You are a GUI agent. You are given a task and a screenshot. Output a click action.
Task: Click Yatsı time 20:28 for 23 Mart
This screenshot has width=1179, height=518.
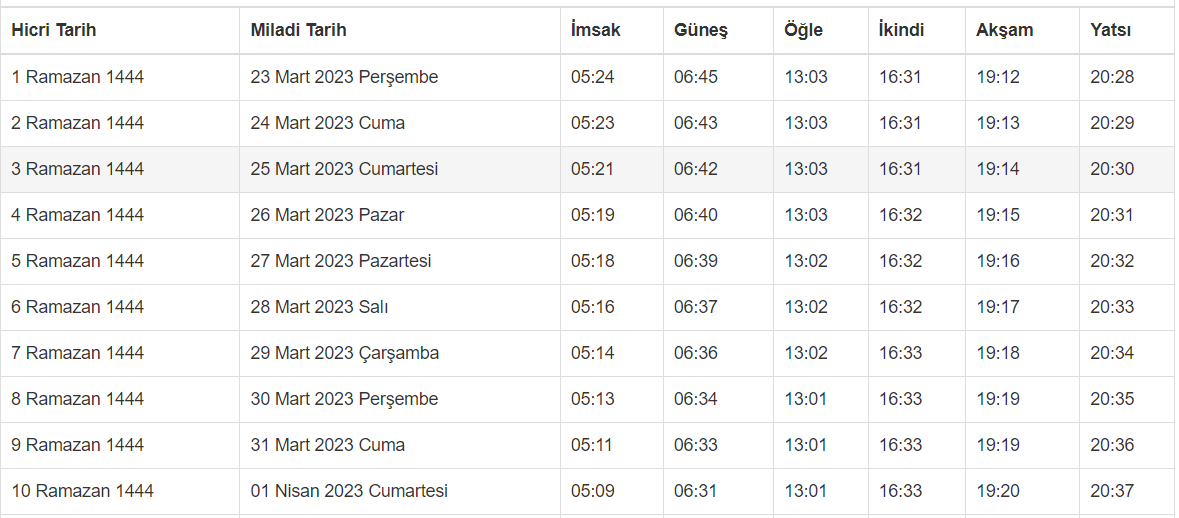point(1112,77)
